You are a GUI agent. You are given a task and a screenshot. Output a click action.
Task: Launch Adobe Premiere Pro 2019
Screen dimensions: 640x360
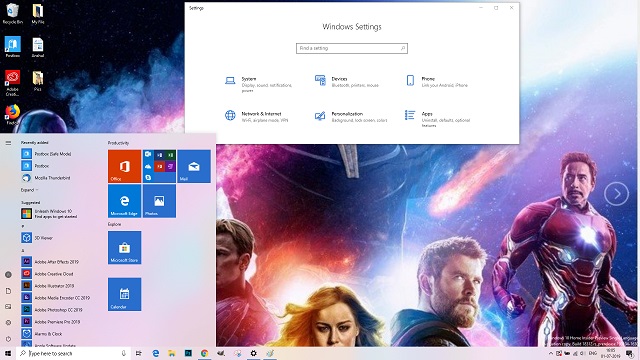(50, 322)
